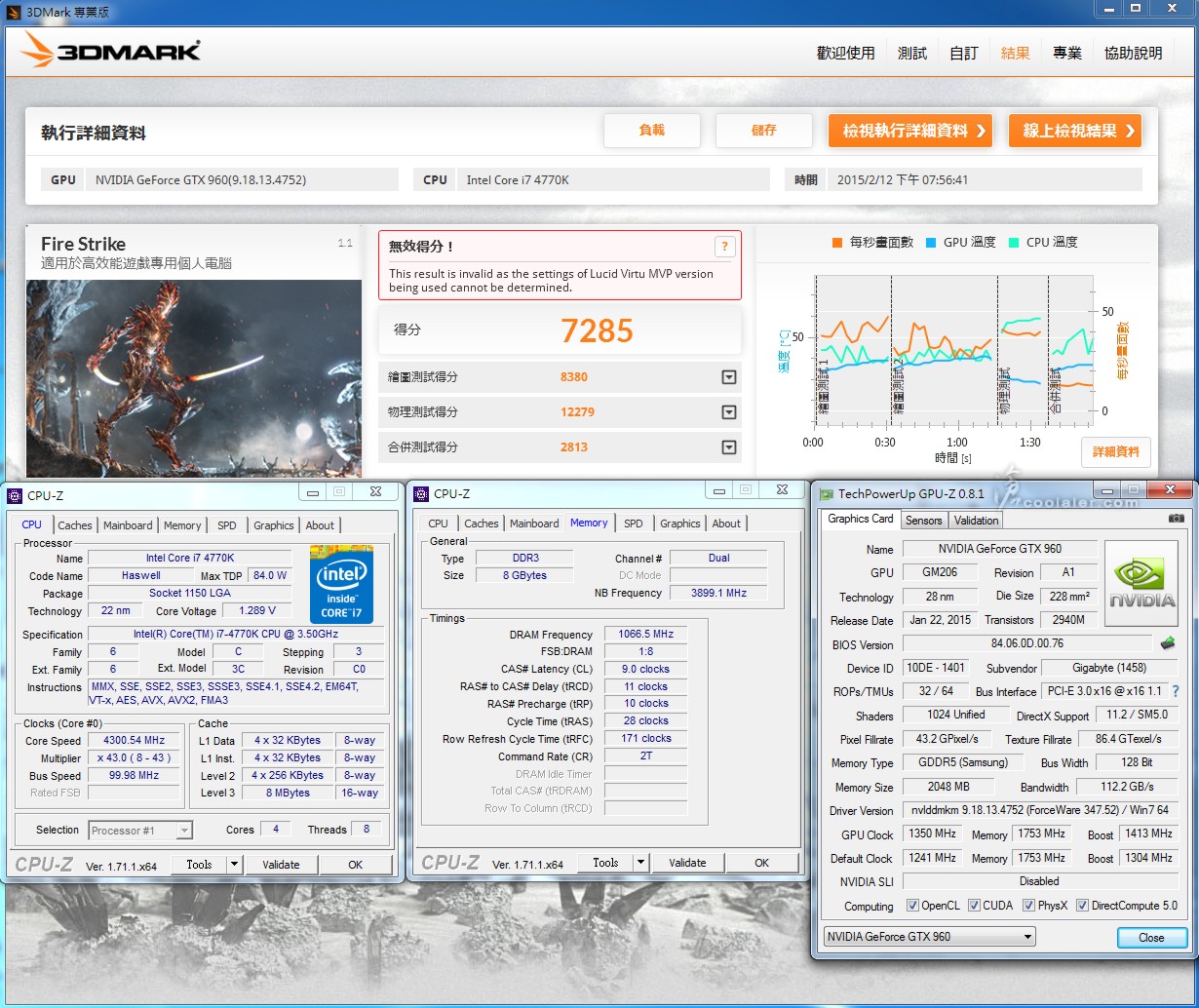Click the CPU-Z Specification field
1199x1008 pixels.
236,635
